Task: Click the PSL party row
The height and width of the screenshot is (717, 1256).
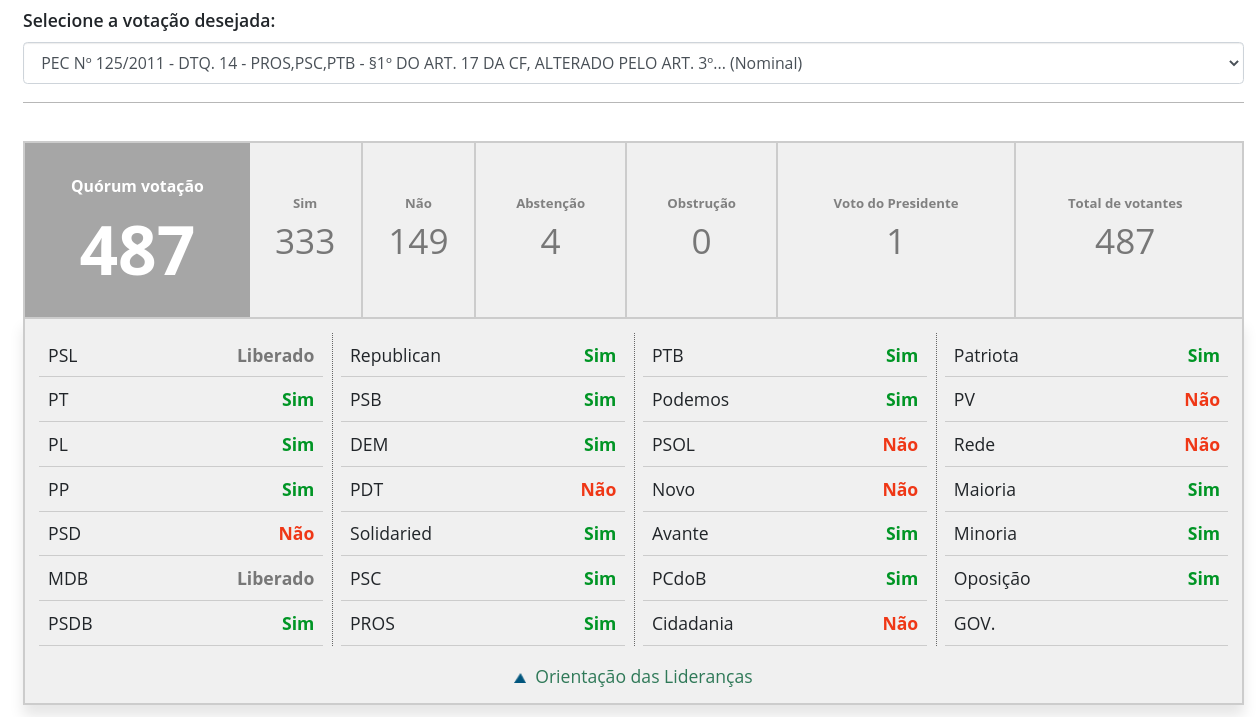Action: pos(180,356)
